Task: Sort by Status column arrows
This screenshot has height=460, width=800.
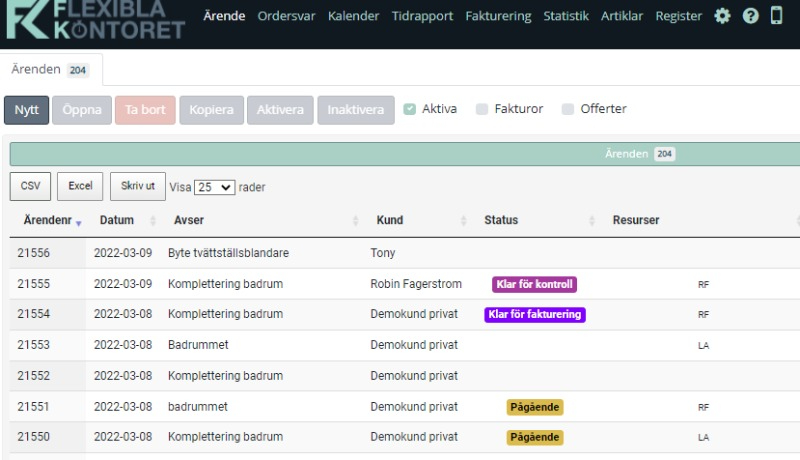Action: 592,220
